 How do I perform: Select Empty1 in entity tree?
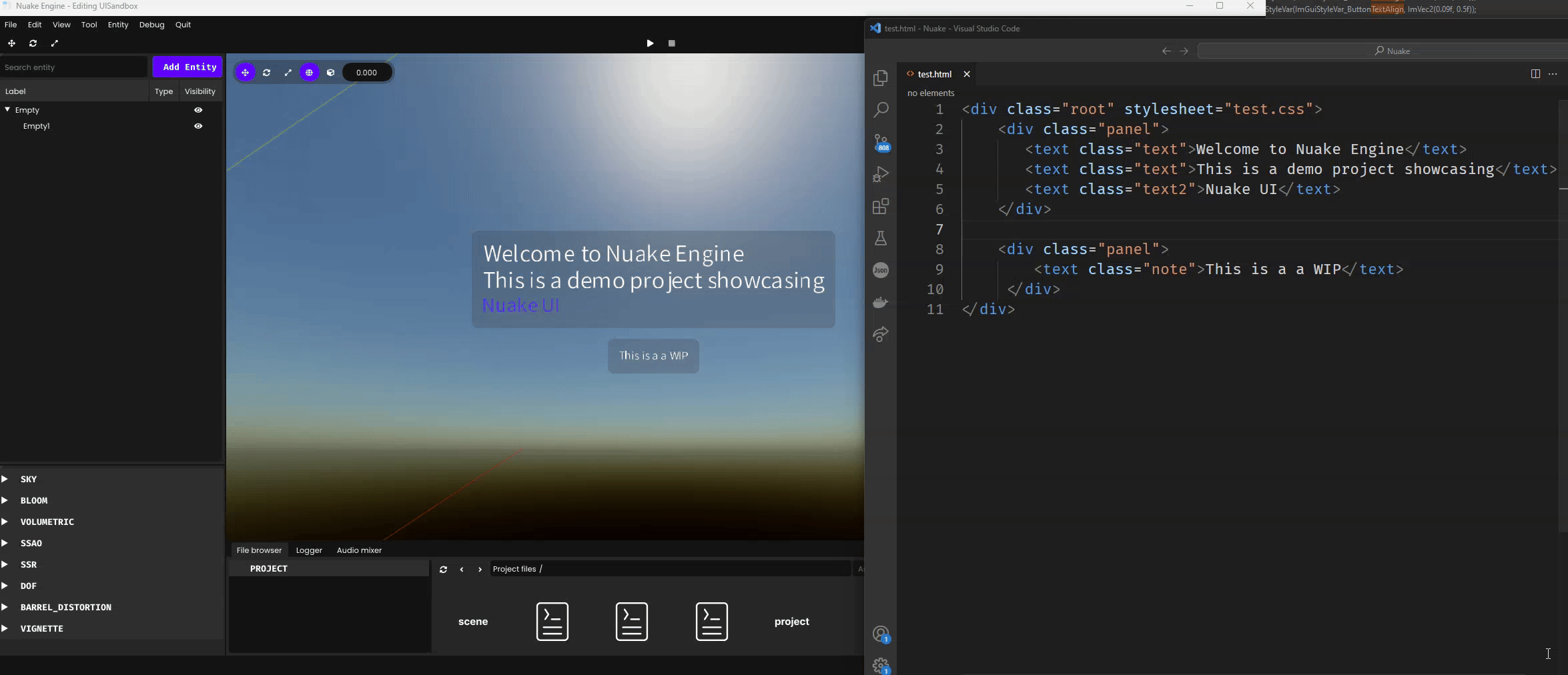coord(37,126)
